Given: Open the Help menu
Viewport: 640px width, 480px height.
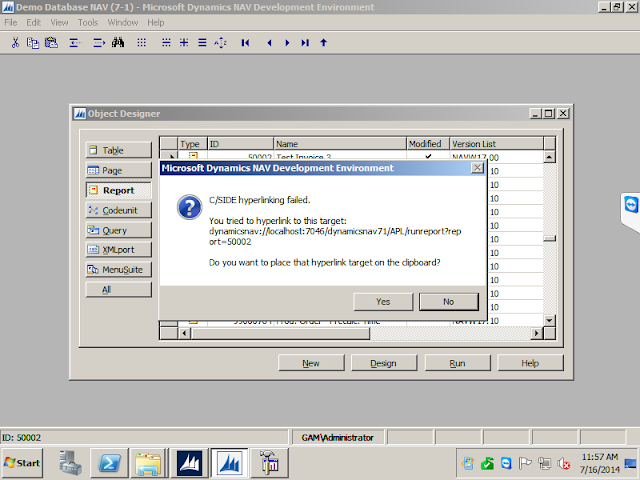Looking at the screenshot, I should 156,22.
